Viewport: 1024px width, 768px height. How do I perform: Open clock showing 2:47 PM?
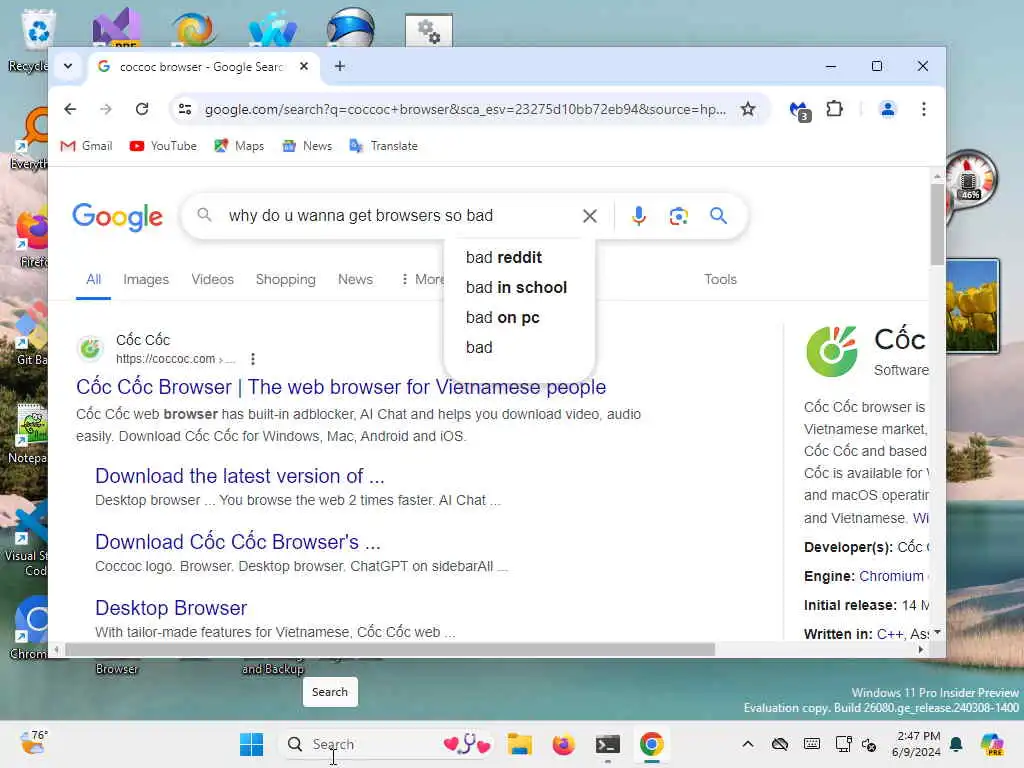[x=917, y=744]
